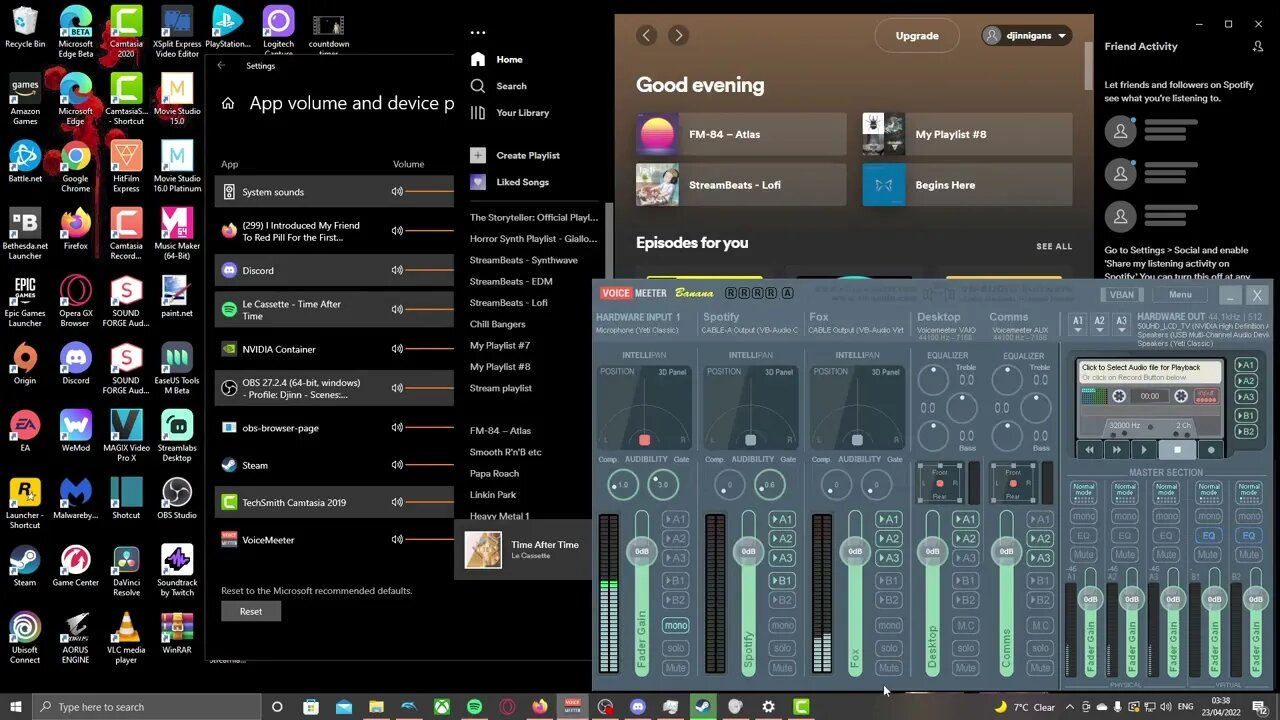Viewport: 1280px width, 720px height.
Task: Click Voicemeeter cassette record button
Action: (1211, 450)
